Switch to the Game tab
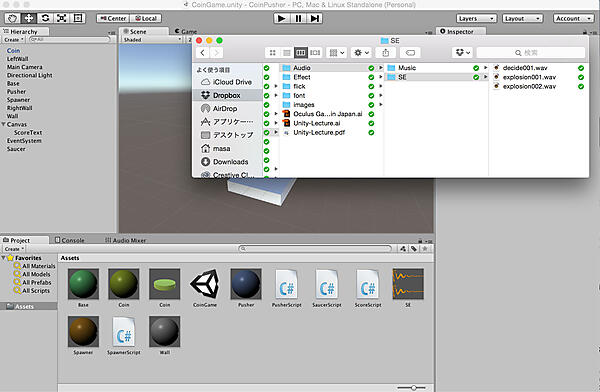 186,31
